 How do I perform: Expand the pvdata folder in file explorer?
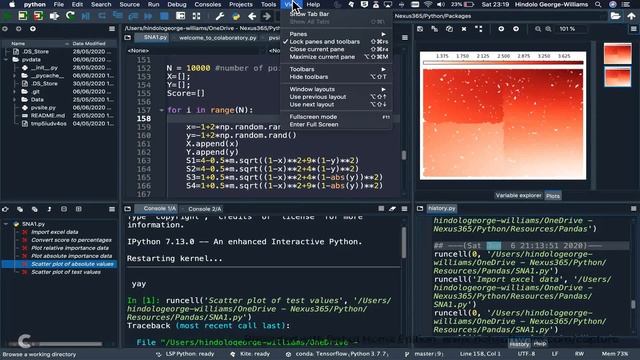[x=7, y=60]
